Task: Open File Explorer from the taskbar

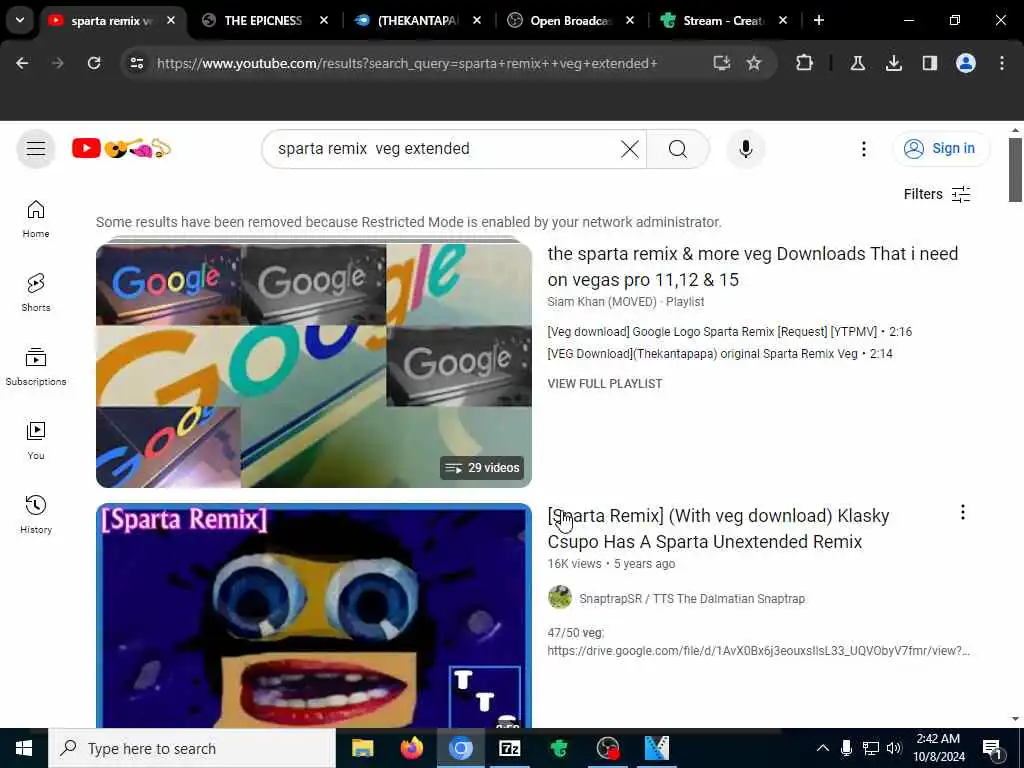Action: point(362,748)
